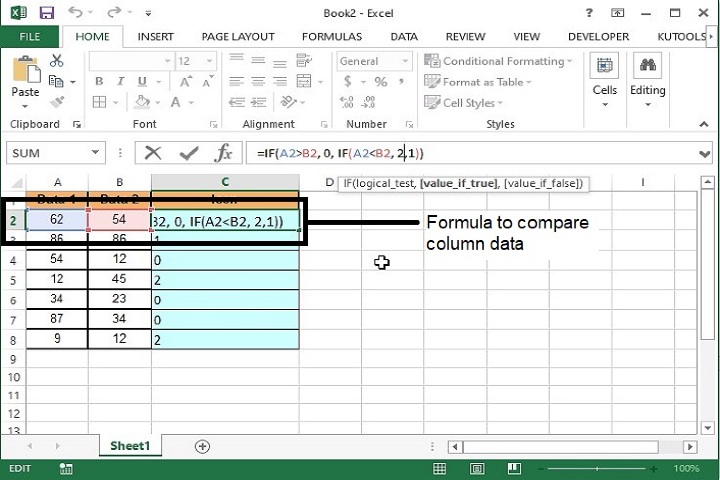Click the Accounting Number Format dollar icon

coord(348,82)
